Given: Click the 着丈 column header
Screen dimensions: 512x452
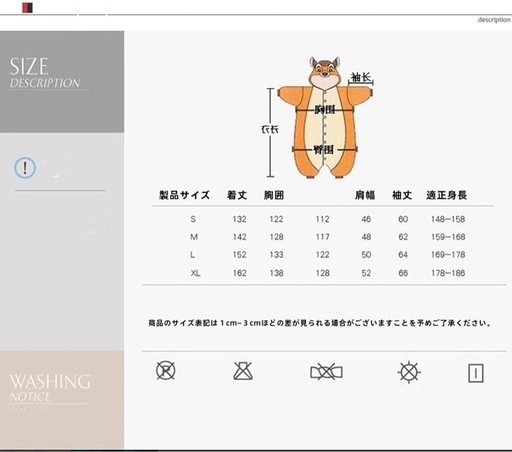Looking at the screenshot, I should tap(237, 195).
